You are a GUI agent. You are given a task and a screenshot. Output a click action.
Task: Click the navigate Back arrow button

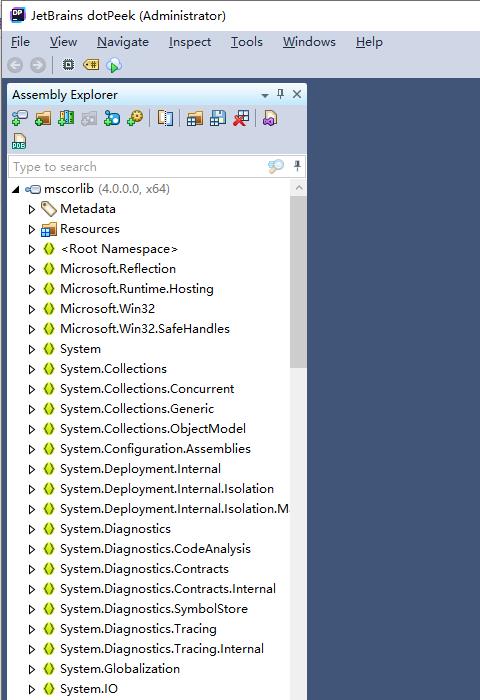(x=15, y=65)
